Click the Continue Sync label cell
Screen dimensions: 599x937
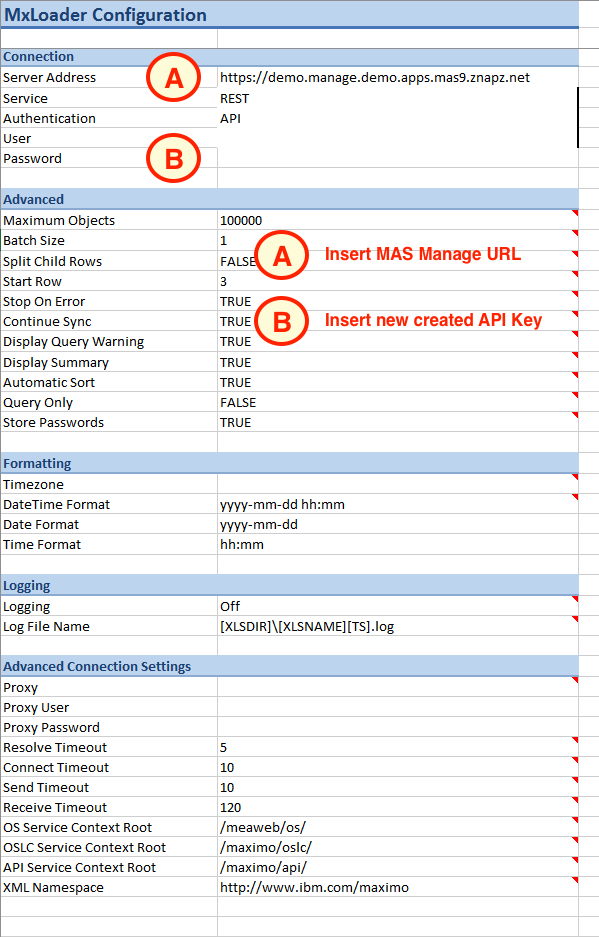coord(109,321)
